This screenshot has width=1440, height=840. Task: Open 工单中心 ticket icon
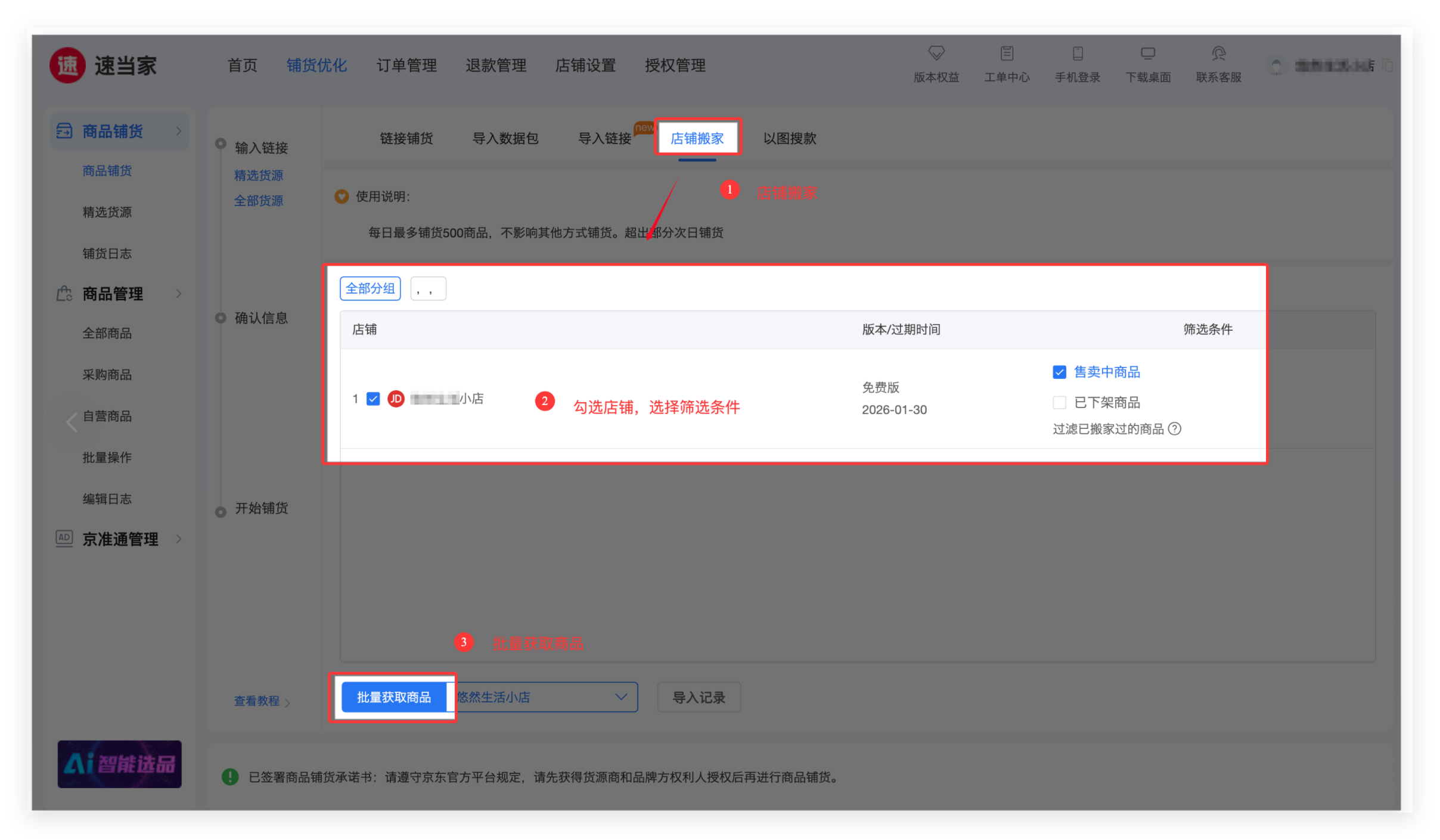1007,54
